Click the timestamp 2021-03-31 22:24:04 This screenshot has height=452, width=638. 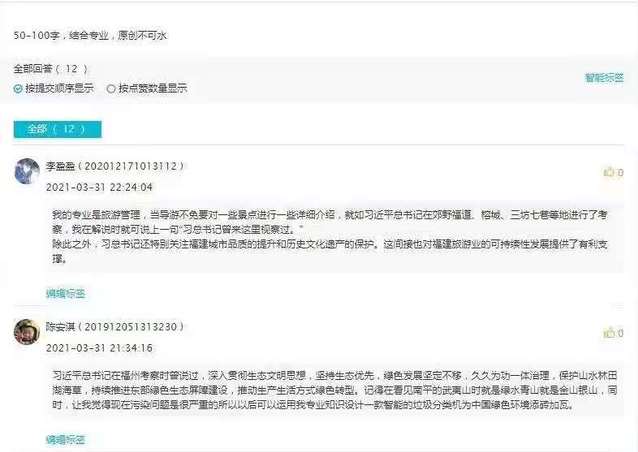tap(99, 187)
